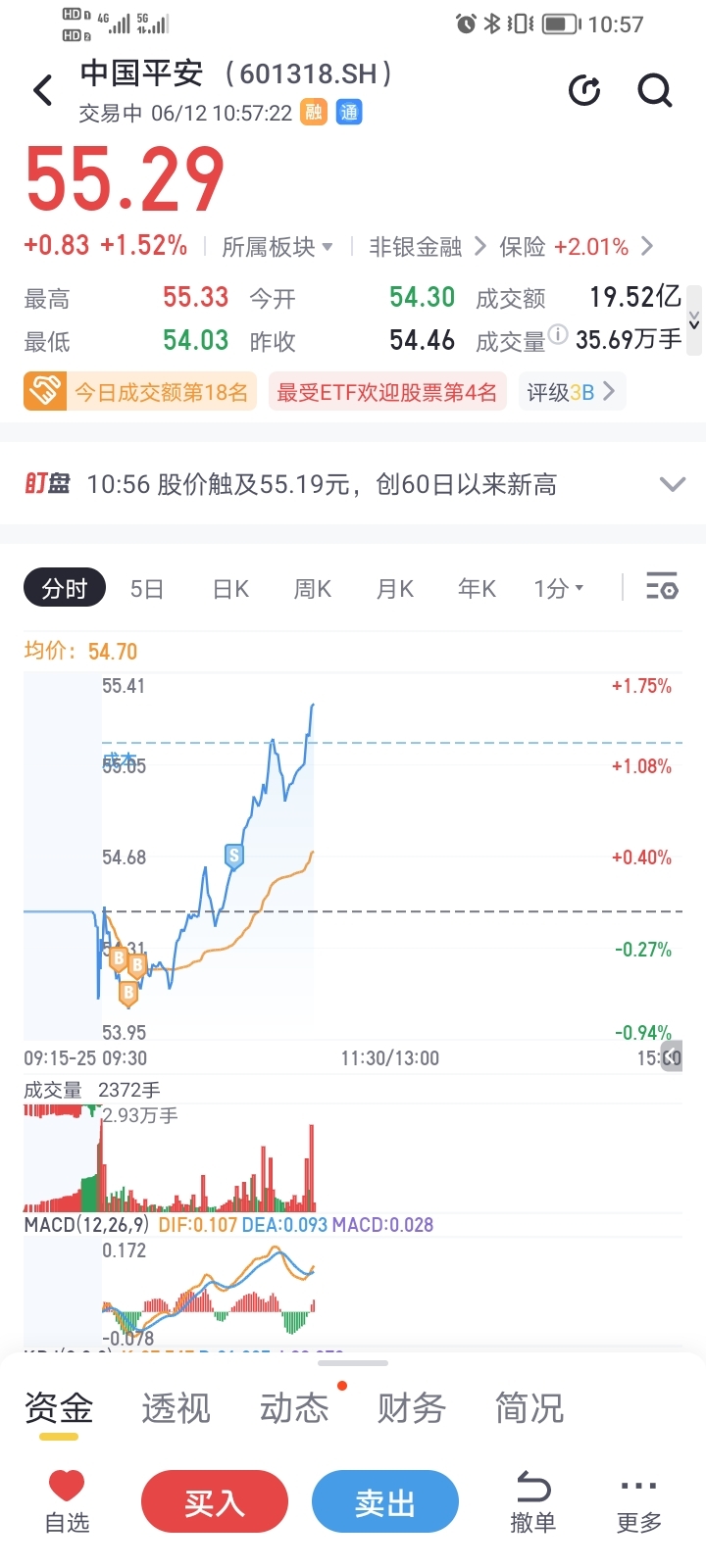Image resolution: width=706 pixels, height=1568 pixels.
Task: Expand the 所属板块 dropdown
Action: (277, 247)
